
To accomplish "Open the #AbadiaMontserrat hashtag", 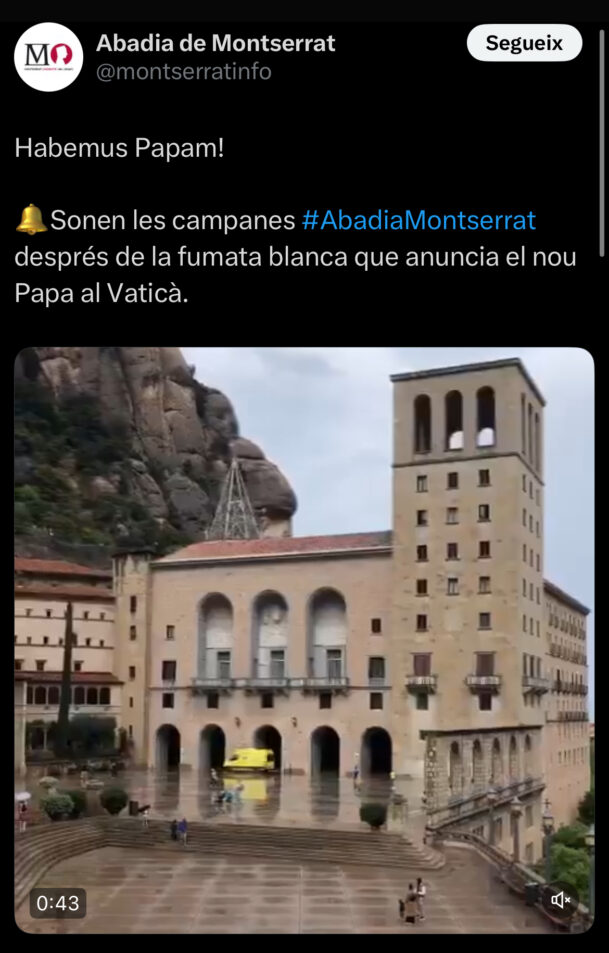I will pyautogui.click(x=419, y=221).
